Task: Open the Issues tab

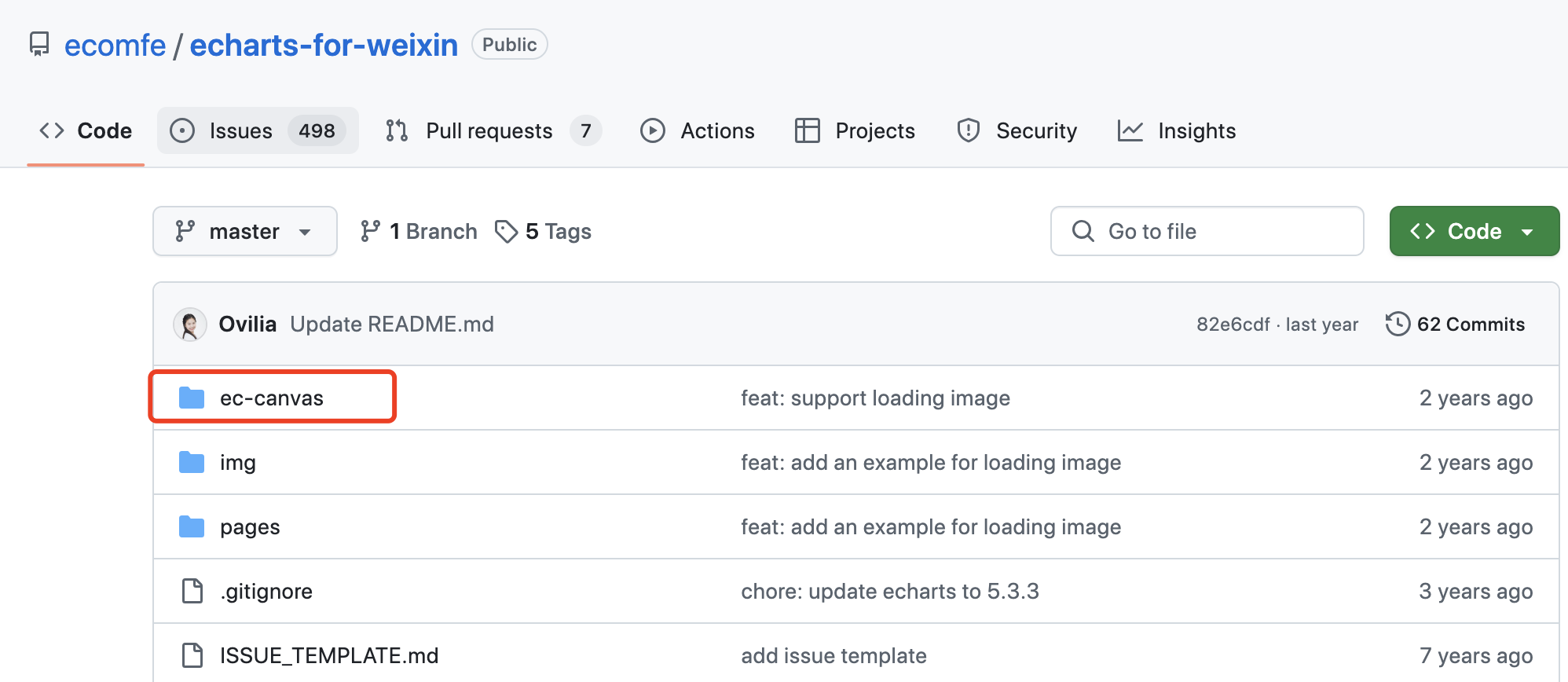Action: 258,130
